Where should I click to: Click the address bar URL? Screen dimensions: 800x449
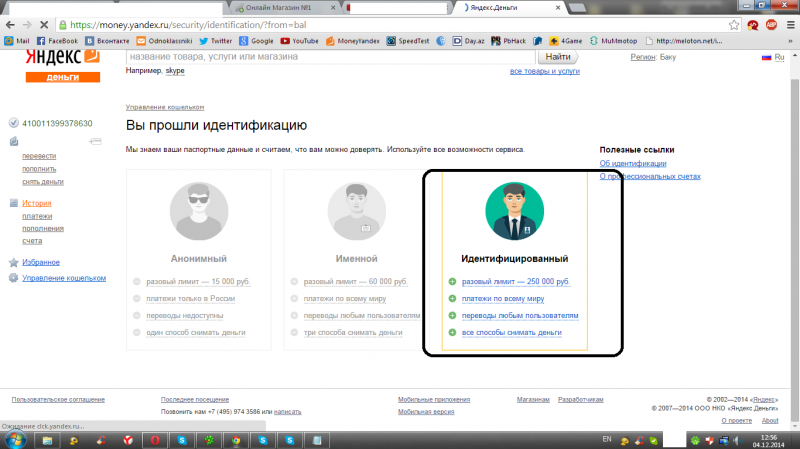pyautogui.click(x=188, y=24)
